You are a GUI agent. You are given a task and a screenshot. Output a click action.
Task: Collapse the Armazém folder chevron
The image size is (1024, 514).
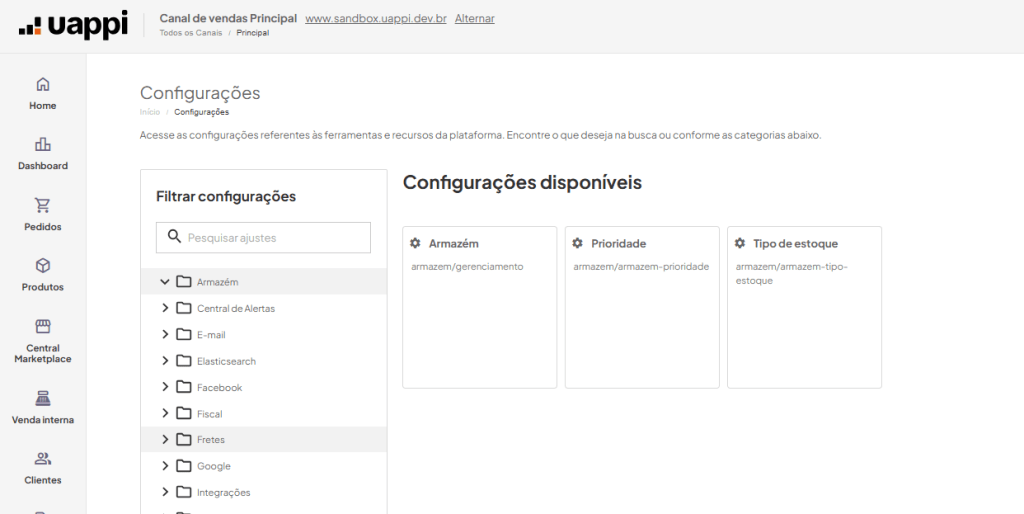165,281
